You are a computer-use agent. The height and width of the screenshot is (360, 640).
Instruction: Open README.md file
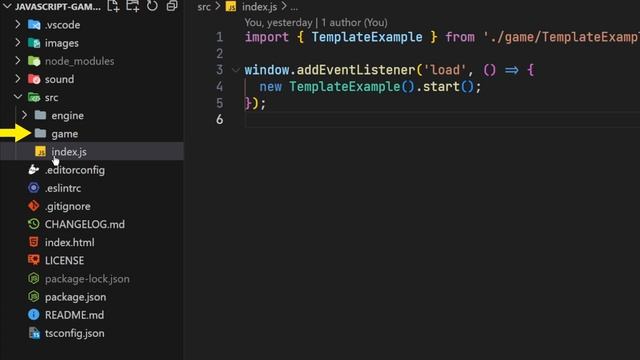point(74,315)
